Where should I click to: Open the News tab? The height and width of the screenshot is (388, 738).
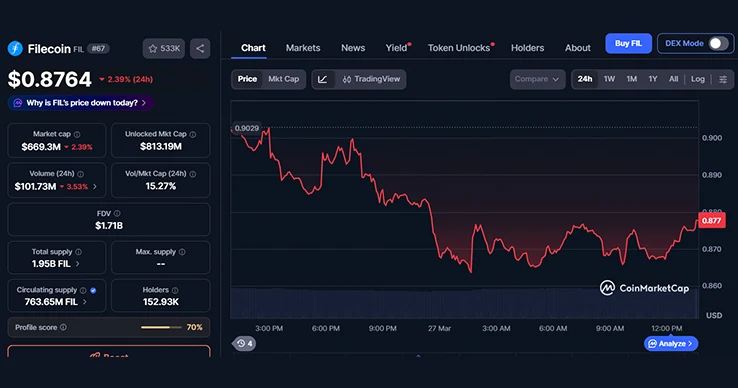tap(353, 48)
